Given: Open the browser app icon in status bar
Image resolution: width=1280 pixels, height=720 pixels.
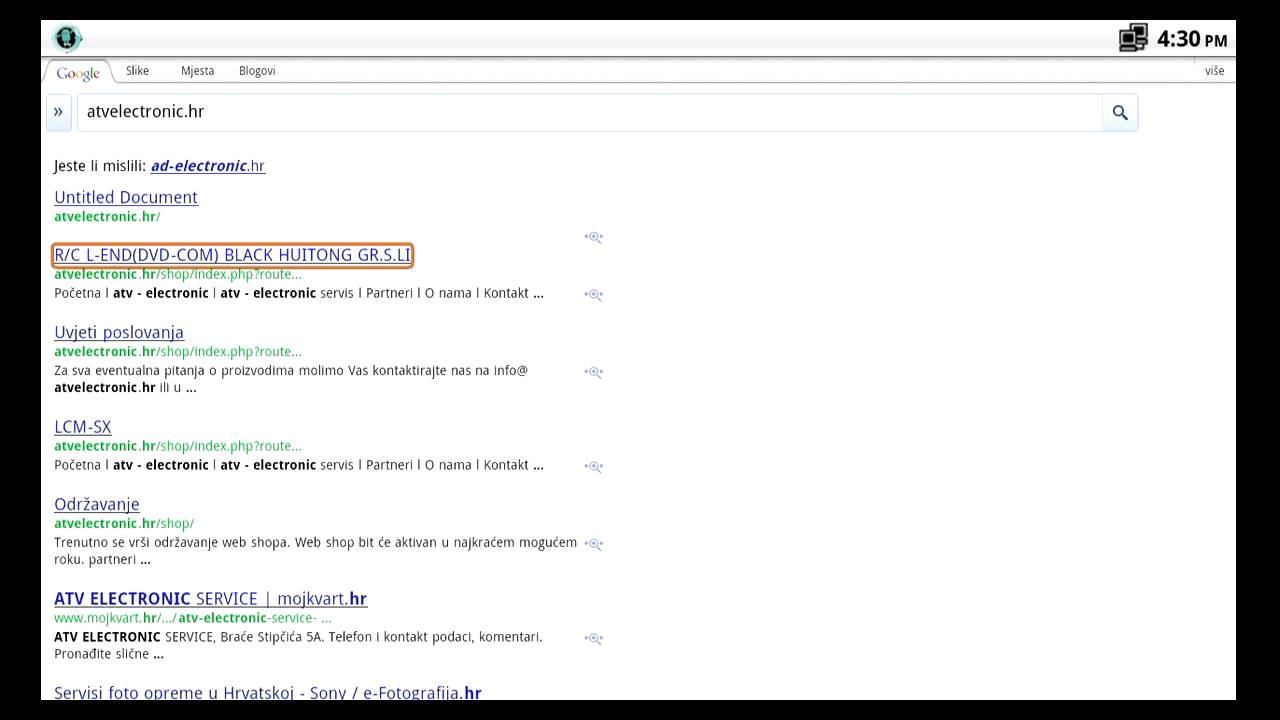Looking at the screenshot, I should tap(67, 38).
